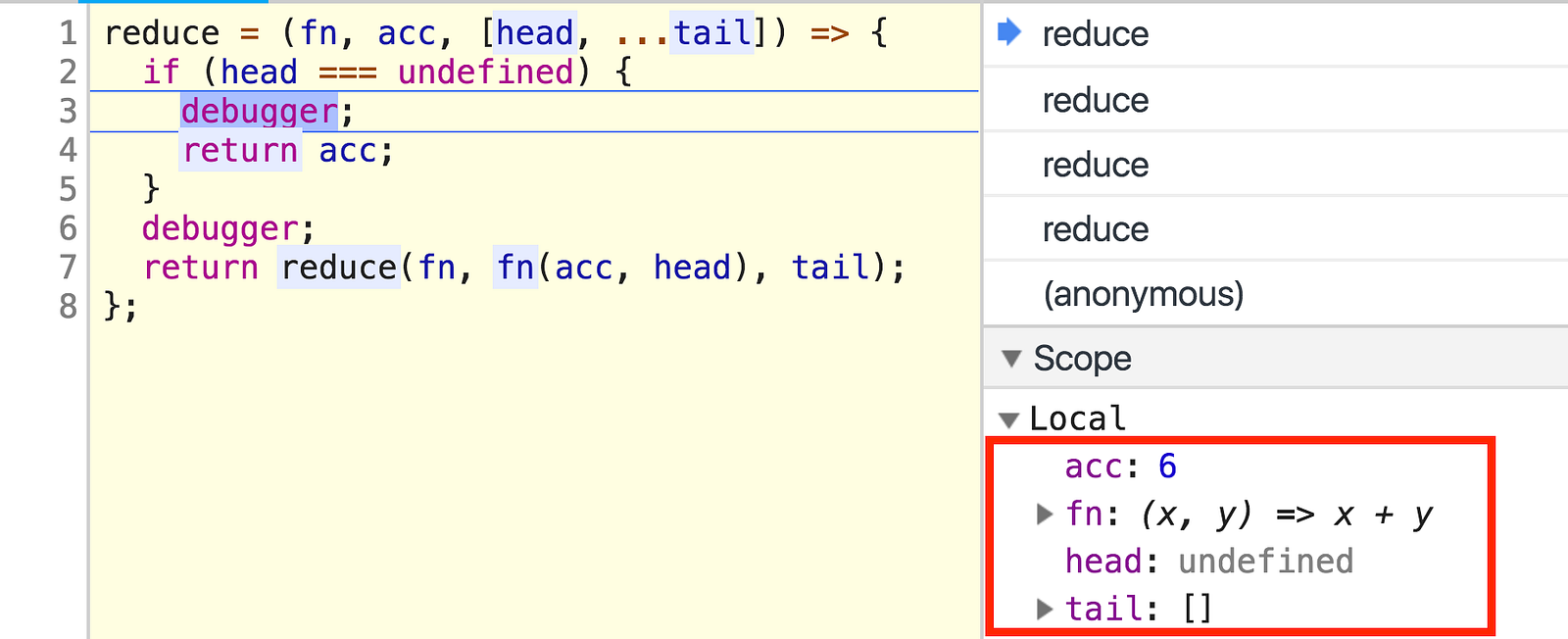
Task: Click the Local scope label
Action: coord(1077,419)
